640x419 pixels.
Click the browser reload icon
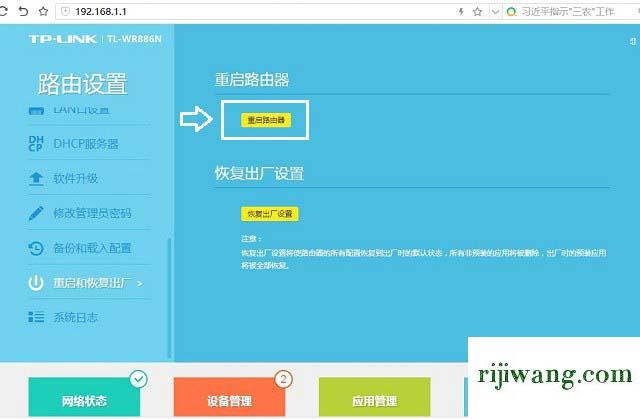[3, 11]
